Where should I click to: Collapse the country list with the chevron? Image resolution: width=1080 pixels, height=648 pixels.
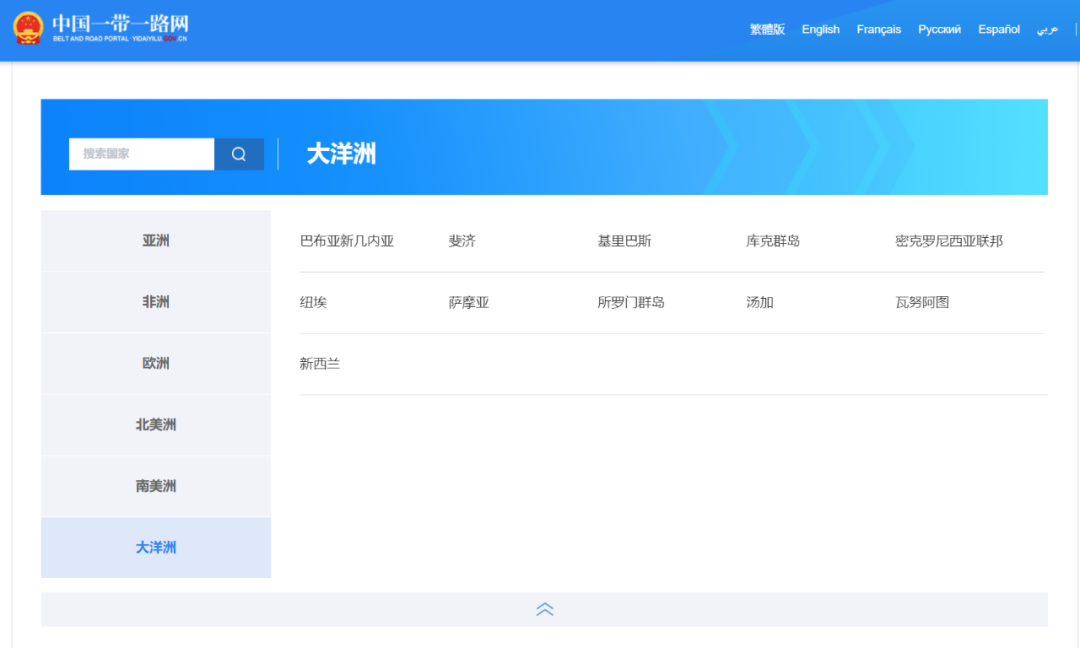[x=544, y=609]
